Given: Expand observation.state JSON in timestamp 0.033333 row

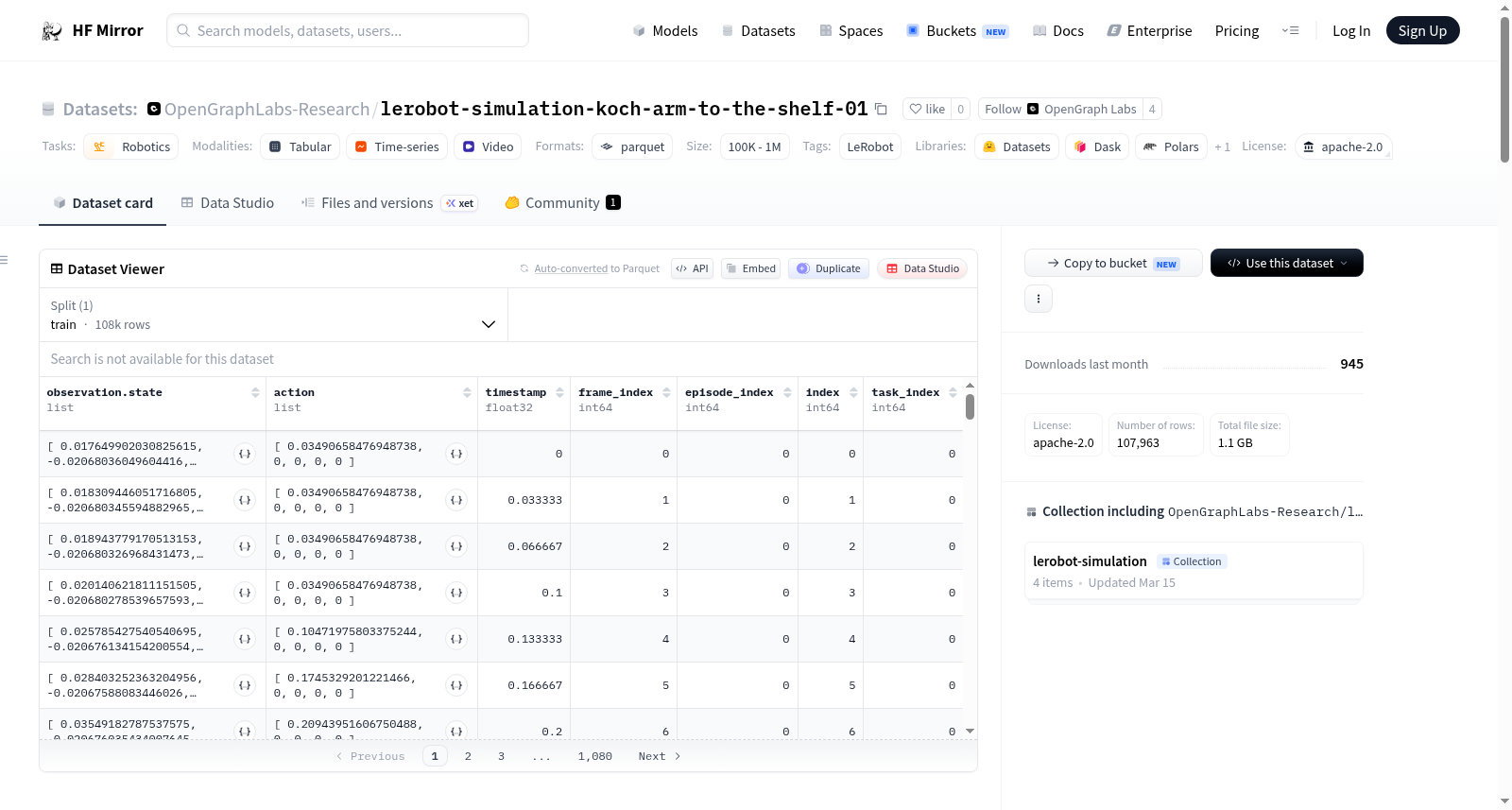Looking at the screenshot, I should [x=245, y=500].
